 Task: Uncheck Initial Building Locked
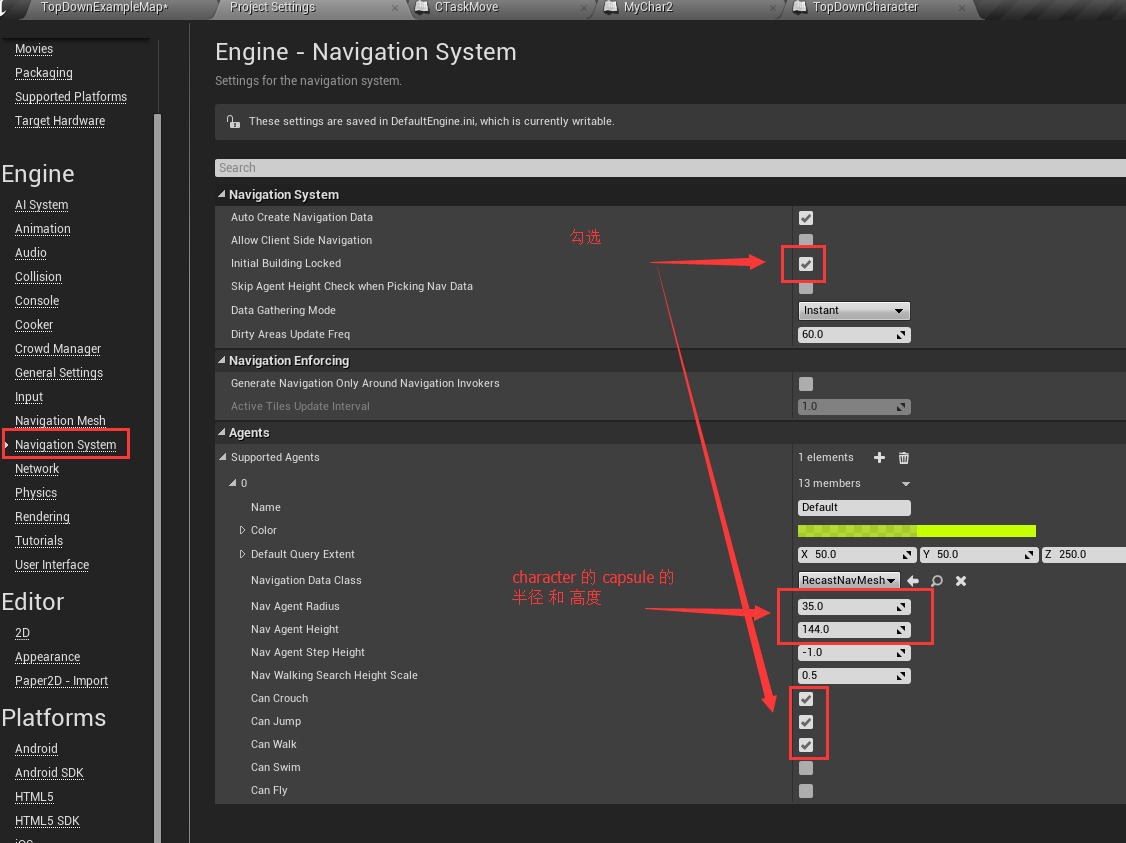pyautogui.click(x=806, y=264)
